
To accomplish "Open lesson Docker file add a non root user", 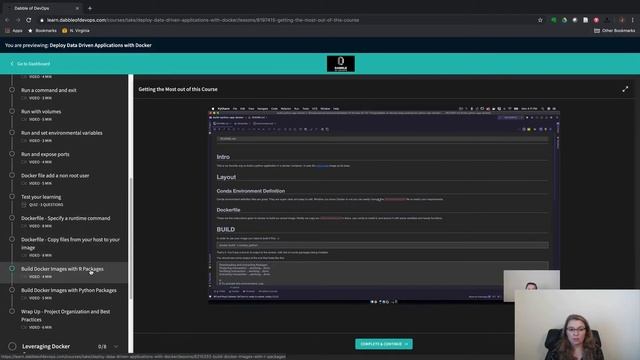I will click(55, 176).
